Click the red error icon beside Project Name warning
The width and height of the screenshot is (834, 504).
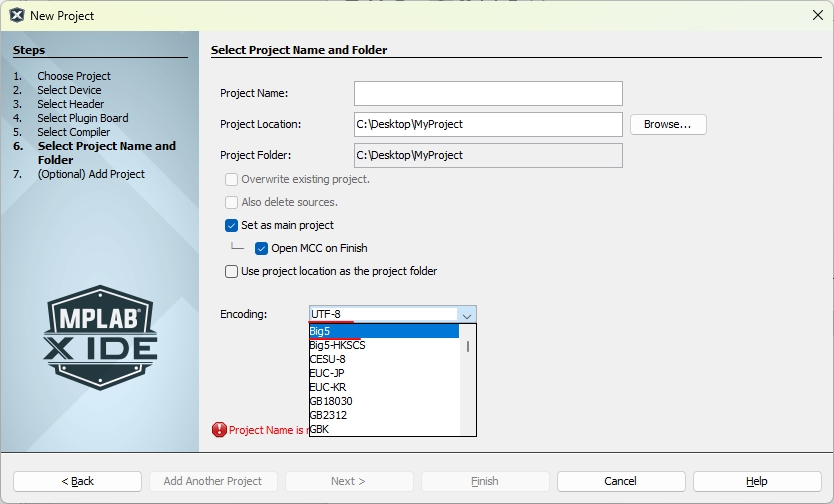pyautogui.click(x=219, y=430)
